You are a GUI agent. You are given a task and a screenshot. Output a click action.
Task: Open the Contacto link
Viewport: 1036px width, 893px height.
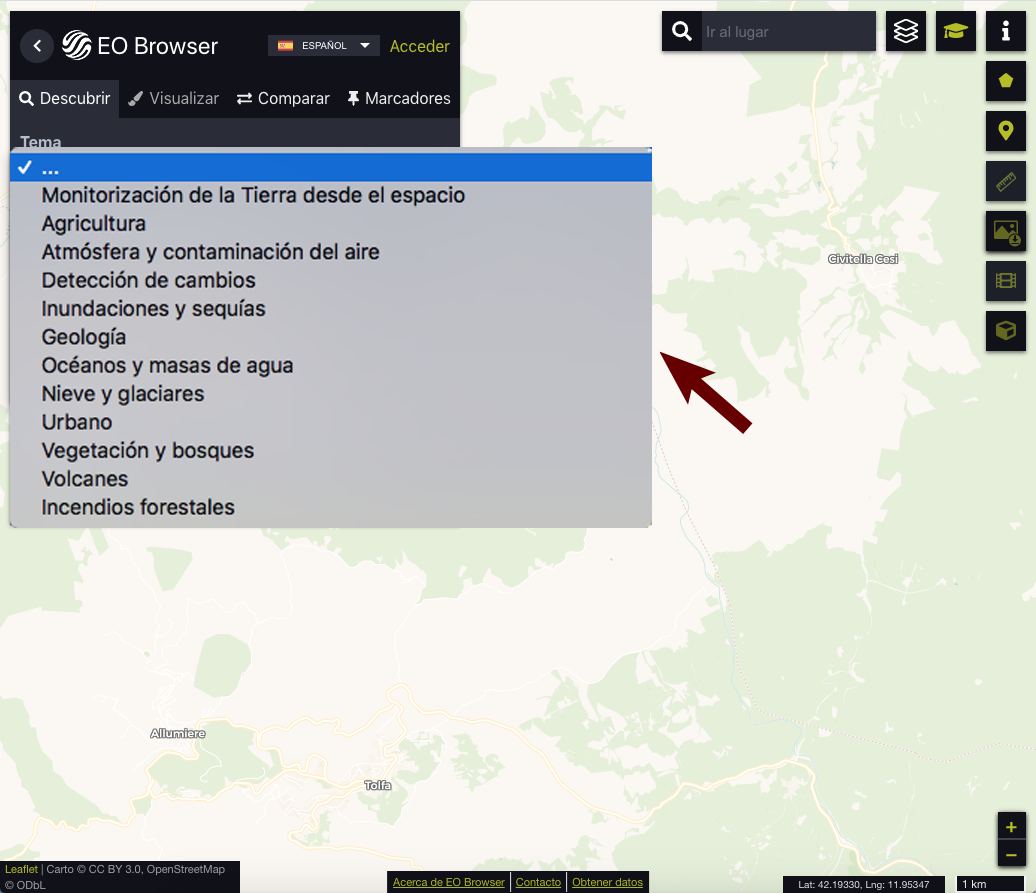tap(538, 882)
